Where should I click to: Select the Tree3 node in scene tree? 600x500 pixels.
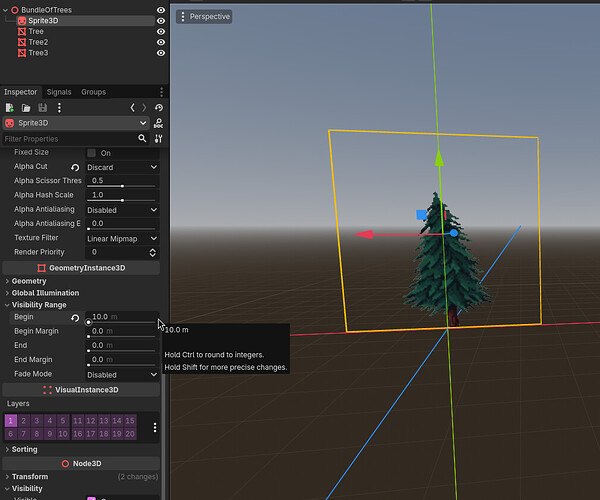38,53
